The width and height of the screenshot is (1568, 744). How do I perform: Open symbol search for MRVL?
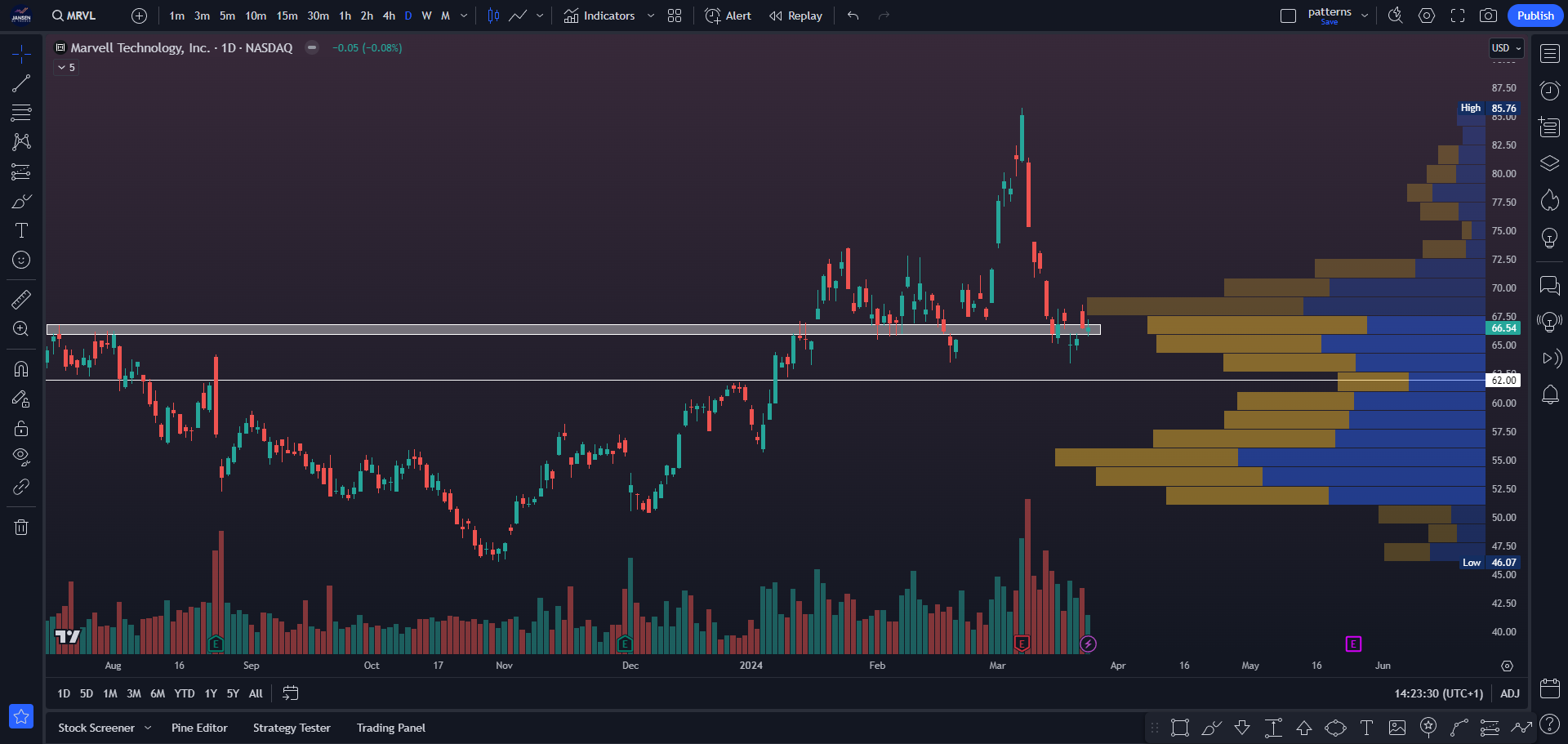coord(73,16)
